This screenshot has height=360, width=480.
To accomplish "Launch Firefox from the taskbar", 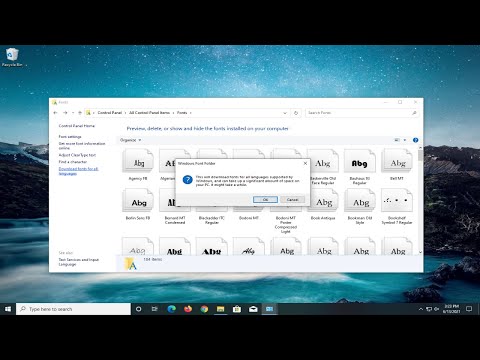I will pos(188,309).
